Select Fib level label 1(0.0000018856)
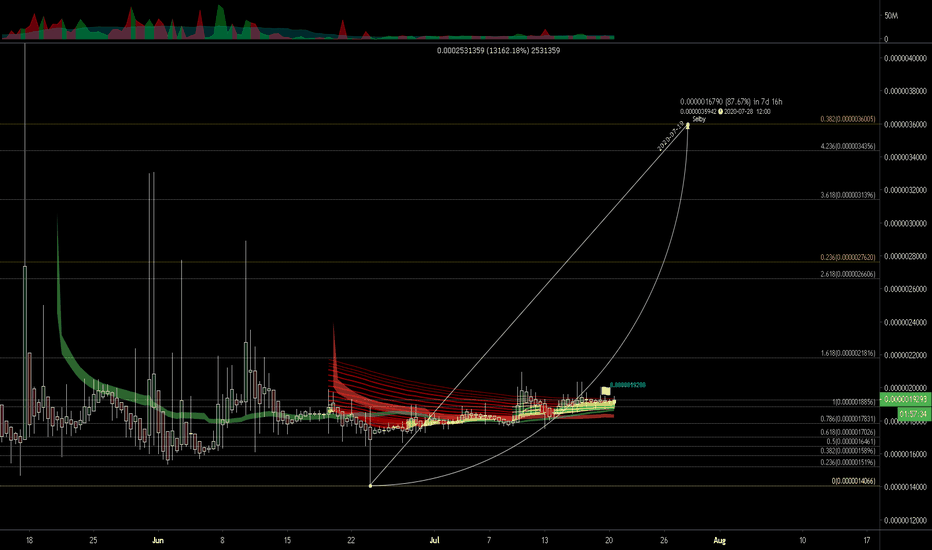The height and width of the screenshot is (550, 932). (854, 402)
